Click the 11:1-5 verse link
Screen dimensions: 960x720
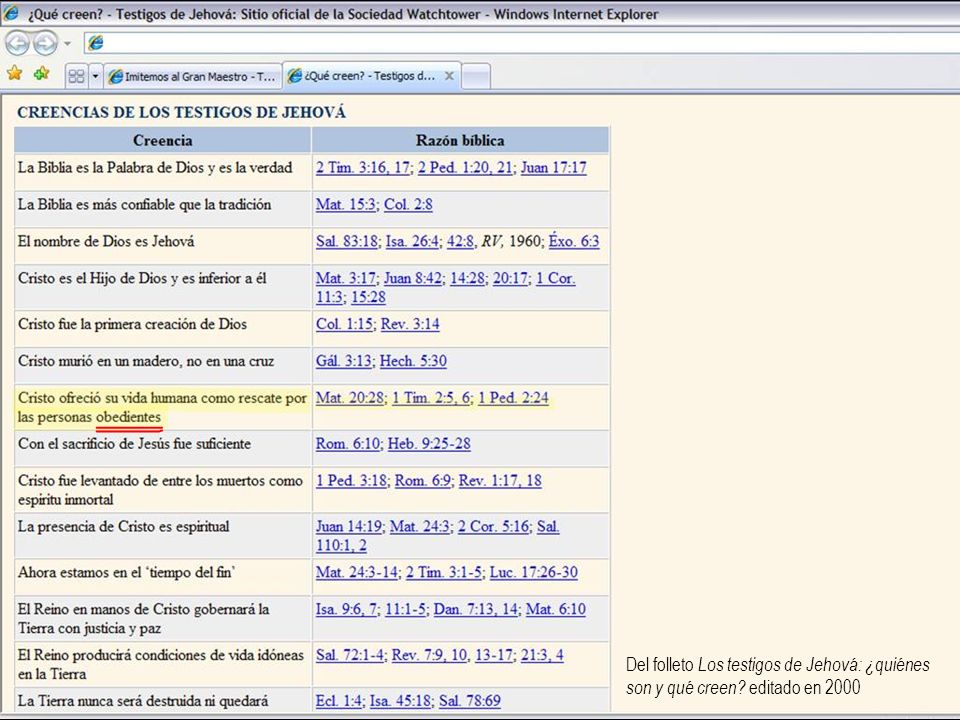[x=405, y=609]
